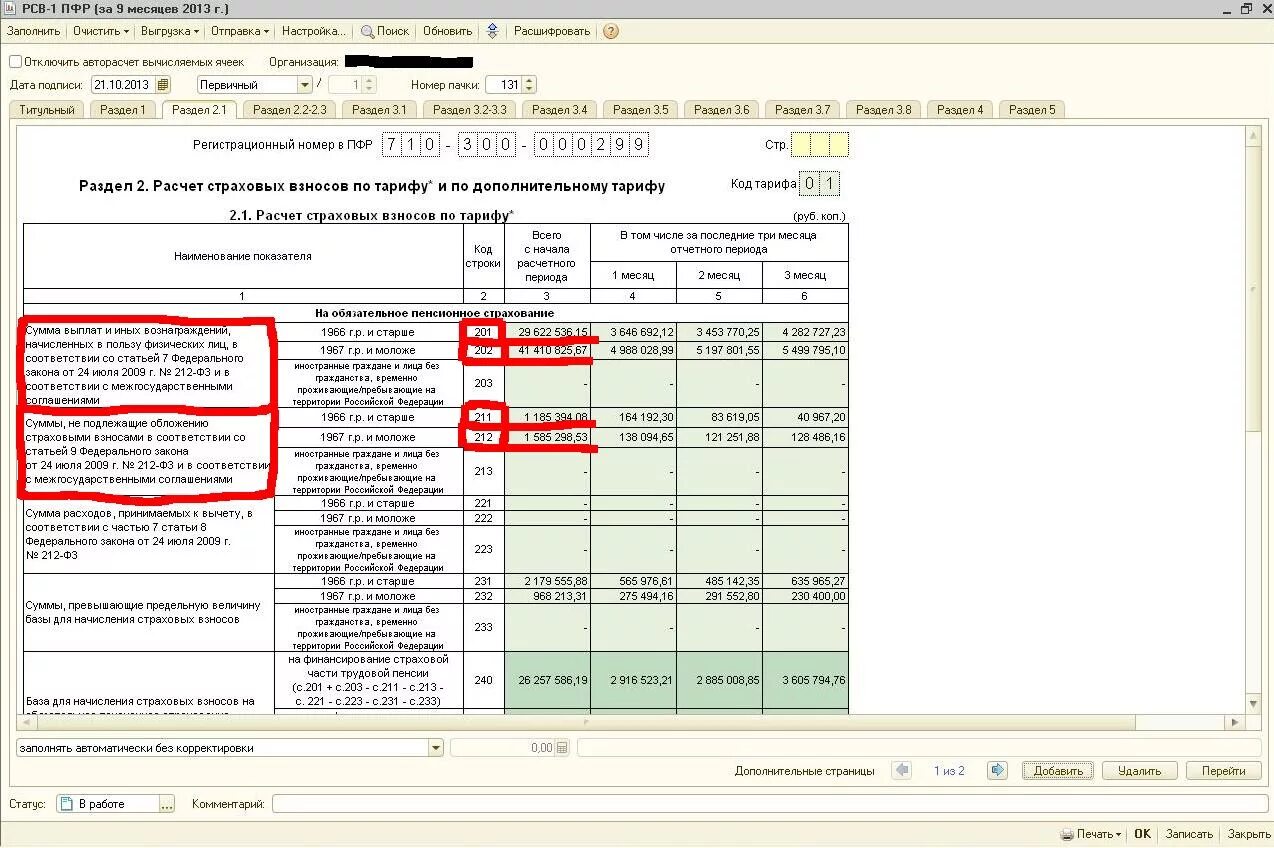The height and width of the screenshot is (848, 1274).
Task: Open Настройка... settings
Action: [x=314, y=31]
